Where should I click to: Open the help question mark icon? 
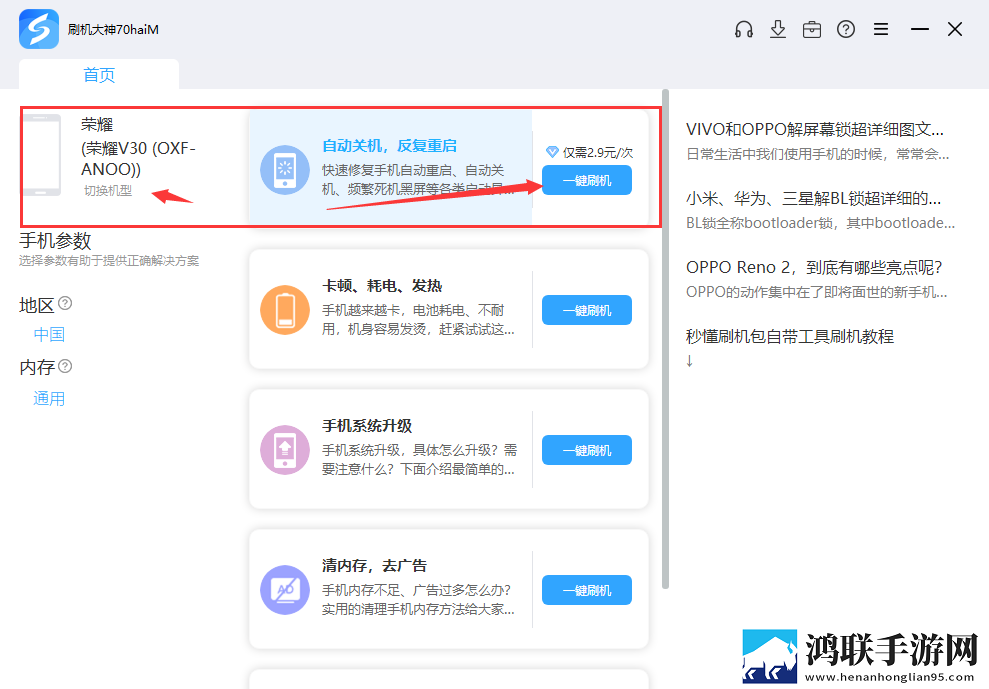coord(846,29)
